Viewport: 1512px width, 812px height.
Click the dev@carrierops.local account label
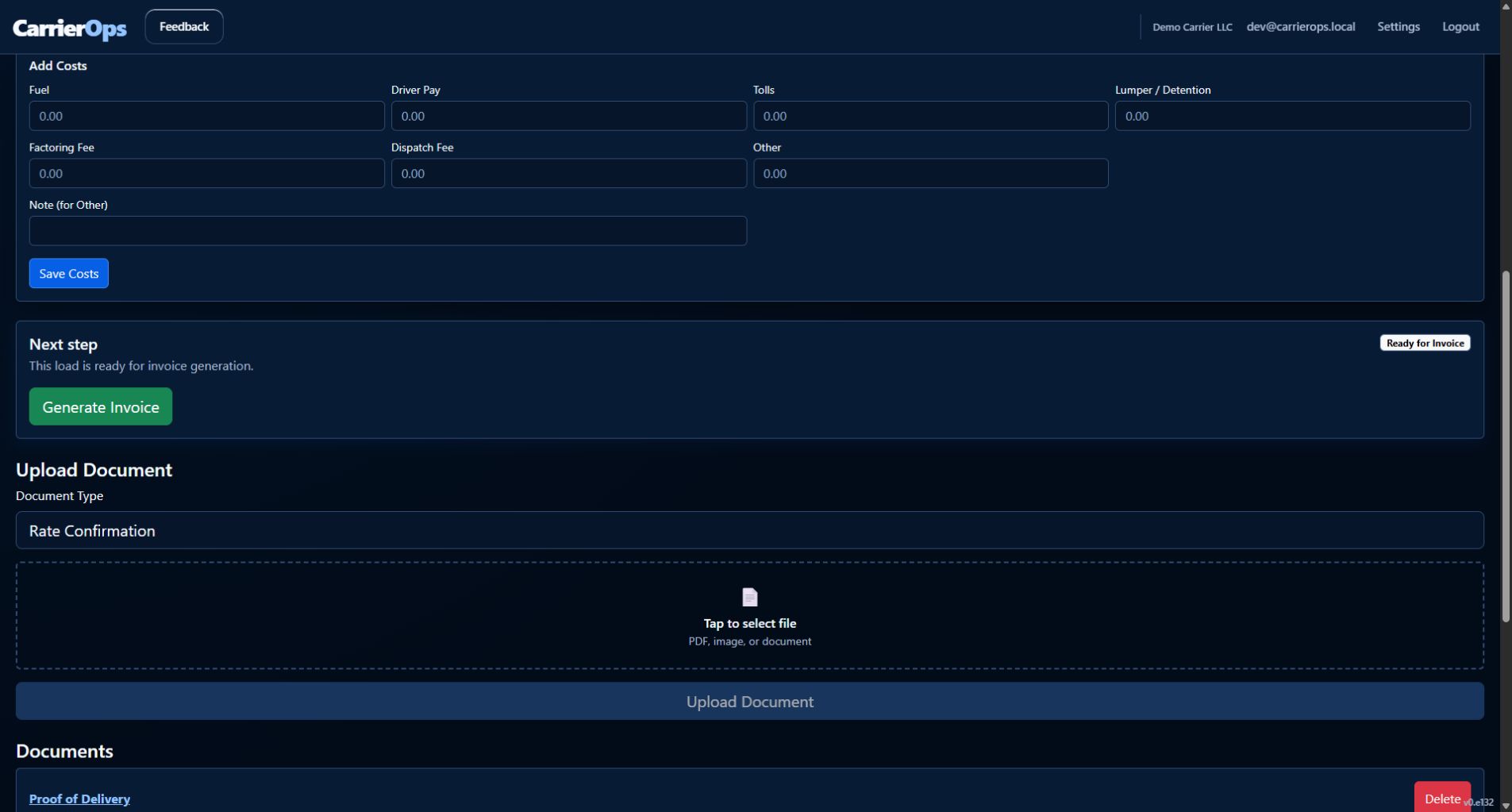tap(1300, 27)
